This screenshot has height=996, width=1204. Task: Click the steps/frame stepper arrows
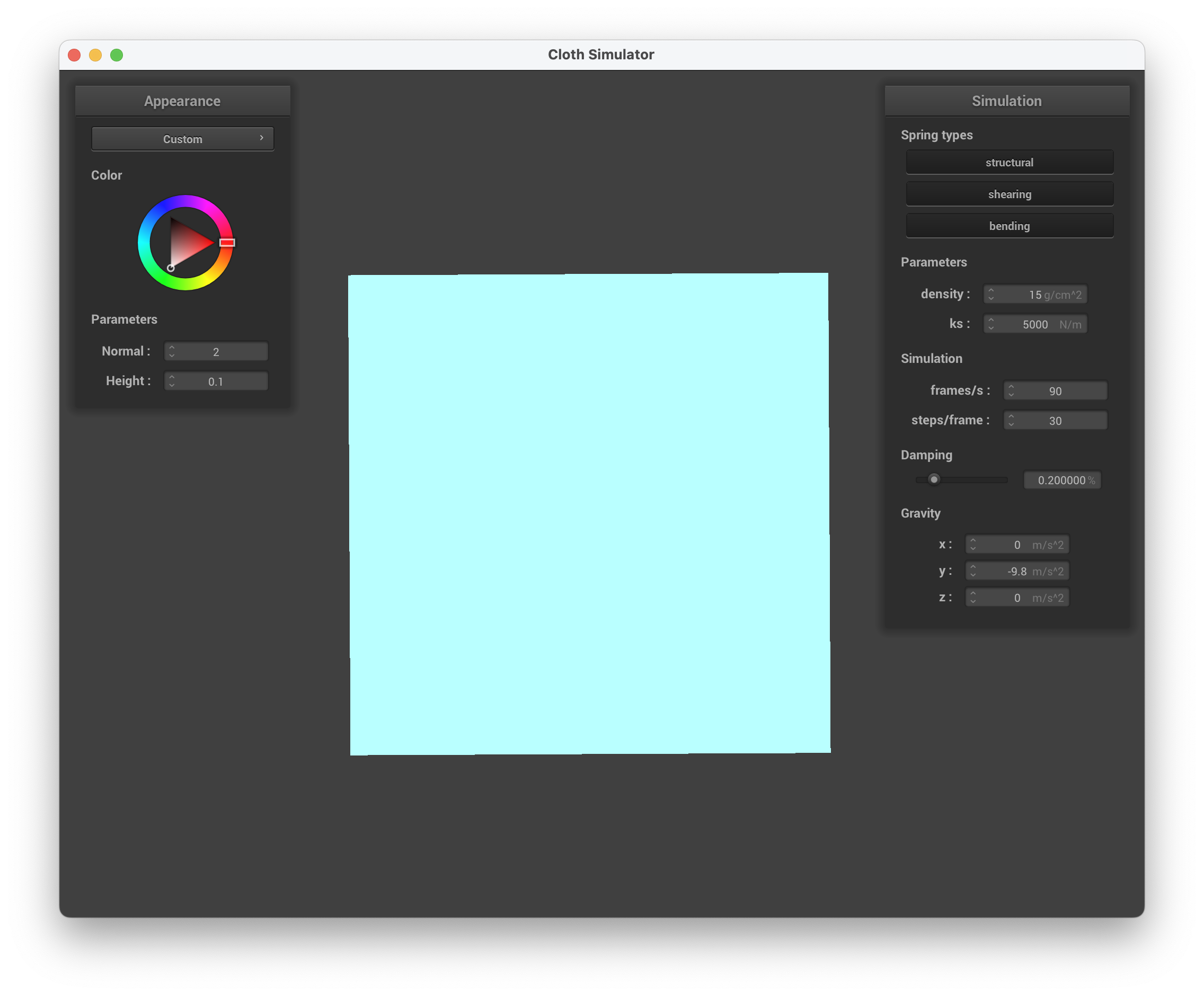(x=1011, y=420)
